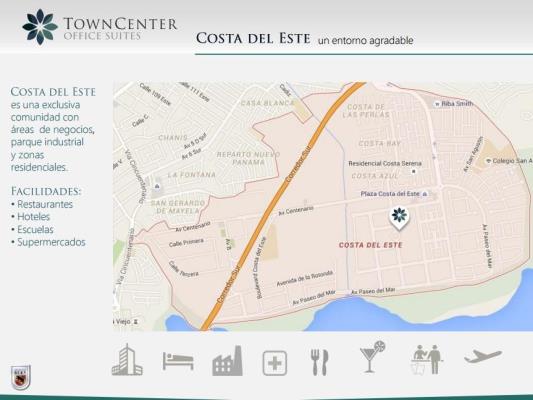Click the school crest shield icon
Screen dimensions: 533x400
(x=21, y=377)
